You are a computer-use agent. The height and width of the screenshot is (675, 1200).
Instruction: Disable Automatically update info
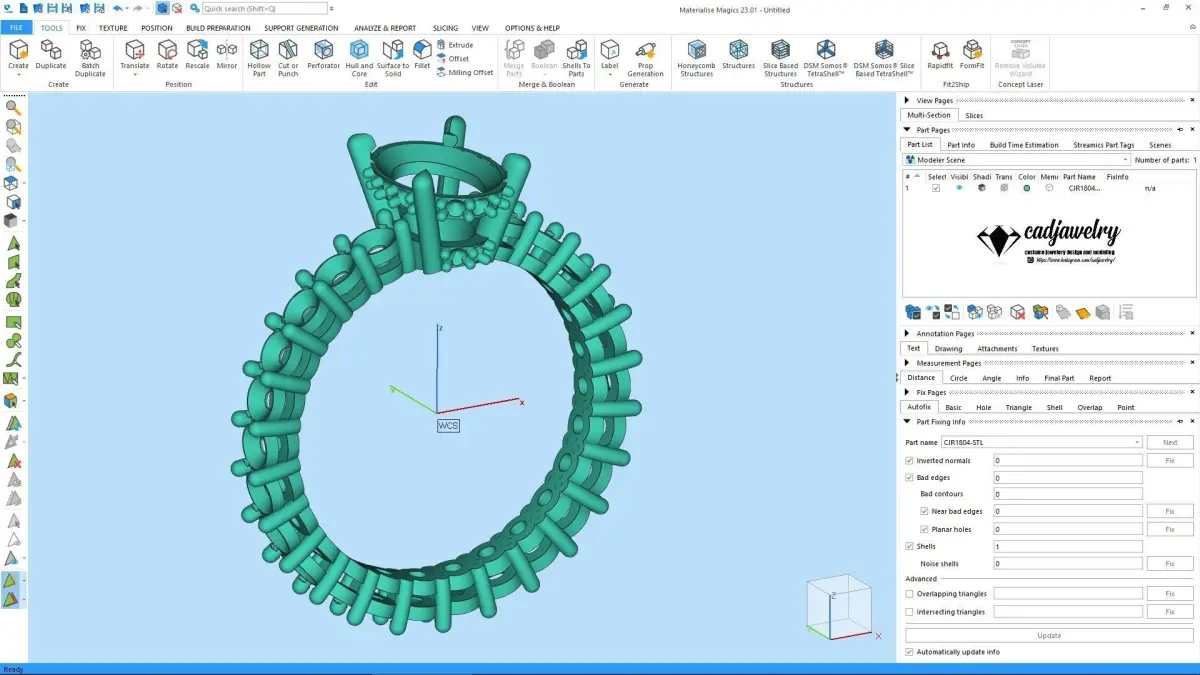[x=909, y=652]
